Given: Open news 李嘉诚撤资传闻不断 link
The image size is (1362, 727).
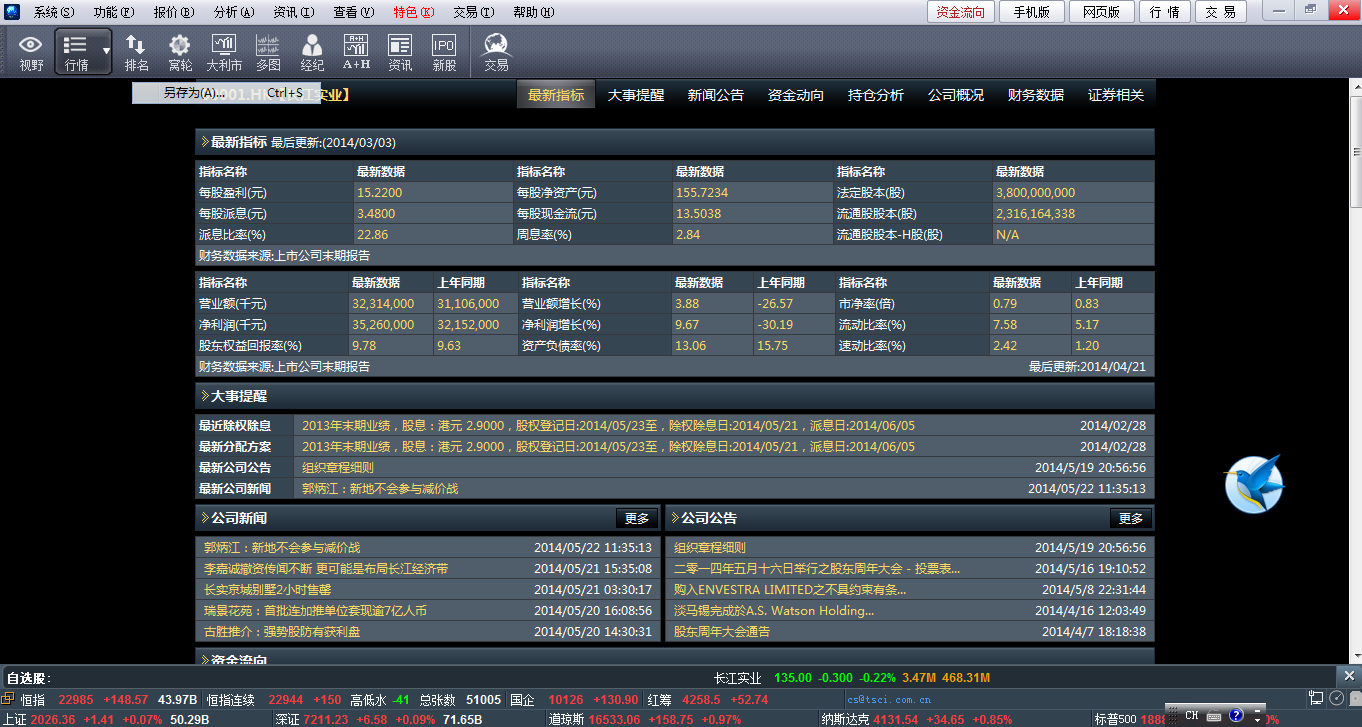Looking at the screenshot, I should tap(326, 568).
